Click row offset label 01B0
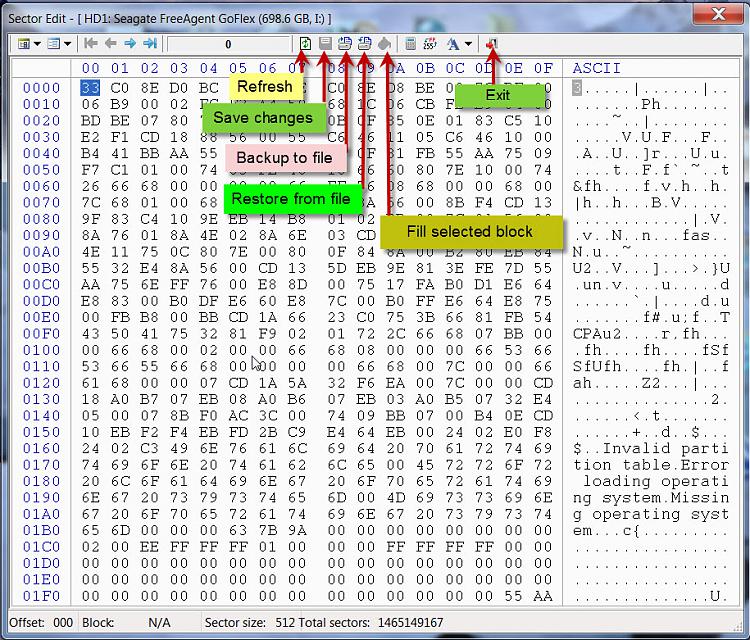The width and height of the screenshot is (750, 640). (42, 530)
